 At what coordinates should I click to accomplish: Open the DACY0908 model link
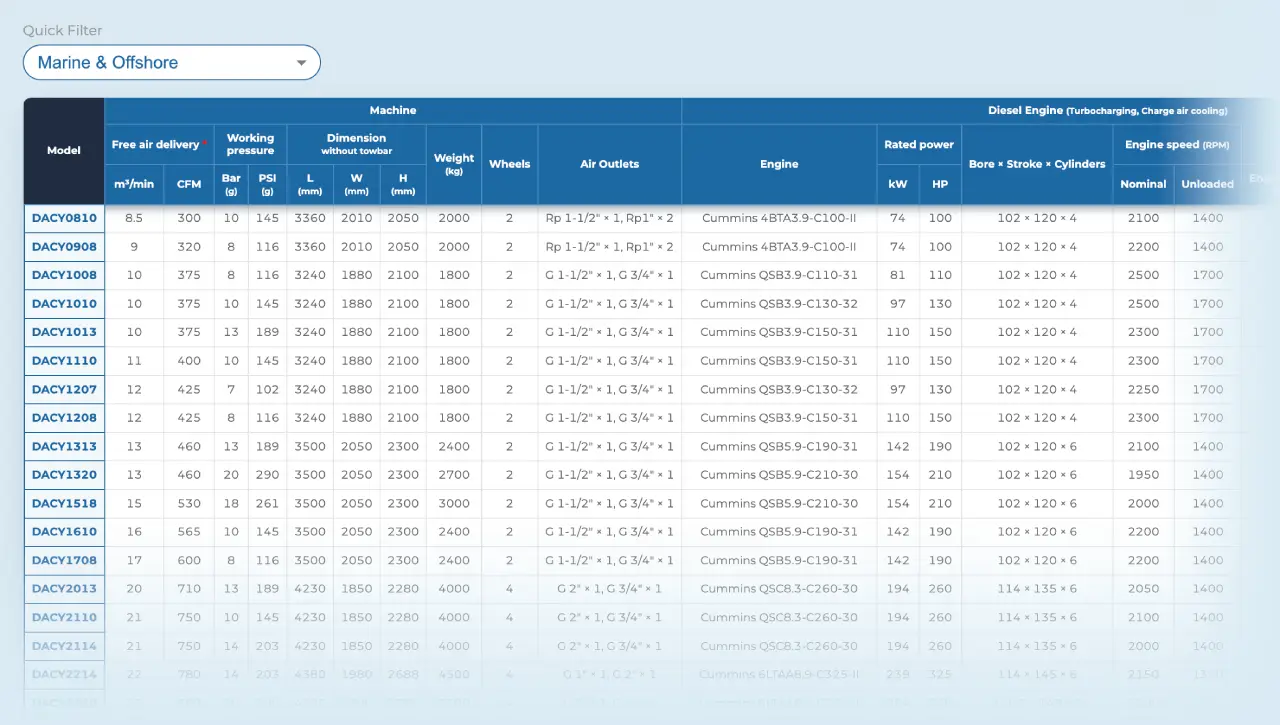coord(64,247)
